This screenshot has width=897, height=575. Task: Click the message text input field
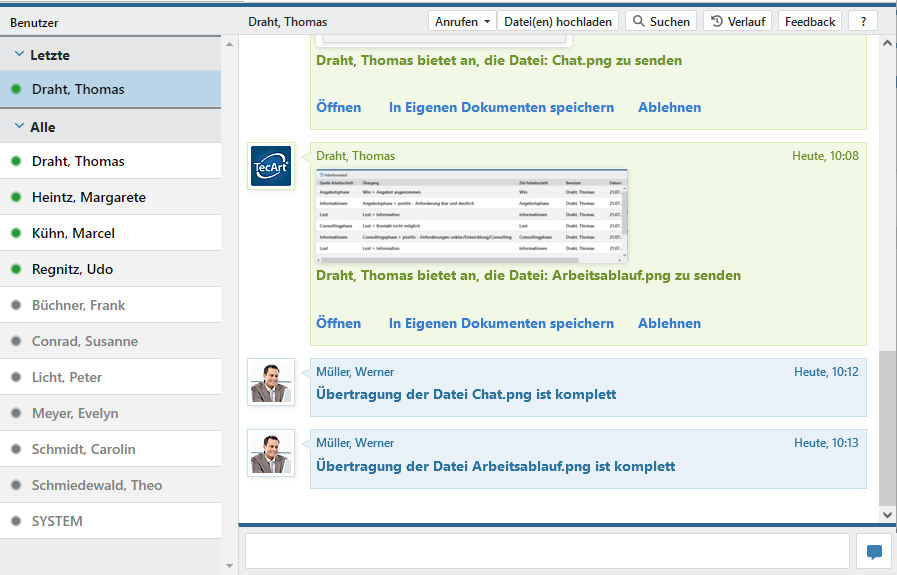tap(546, 552)
